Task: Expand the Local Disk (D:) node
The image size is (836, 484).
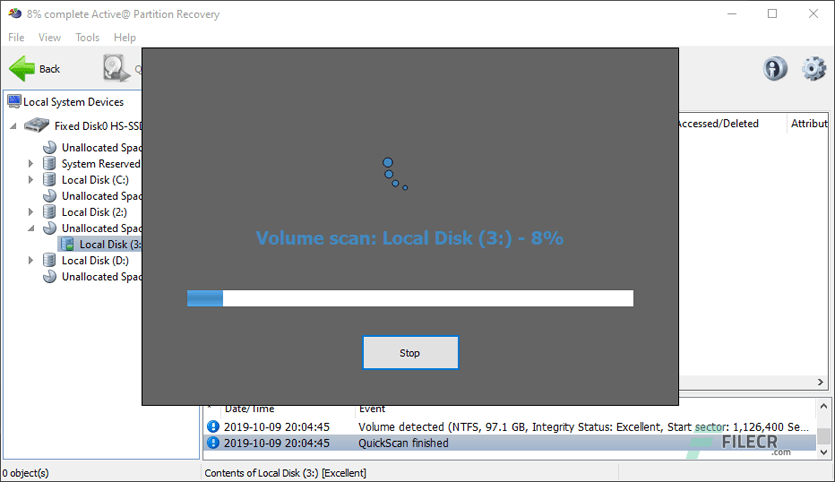Action: 30,260
